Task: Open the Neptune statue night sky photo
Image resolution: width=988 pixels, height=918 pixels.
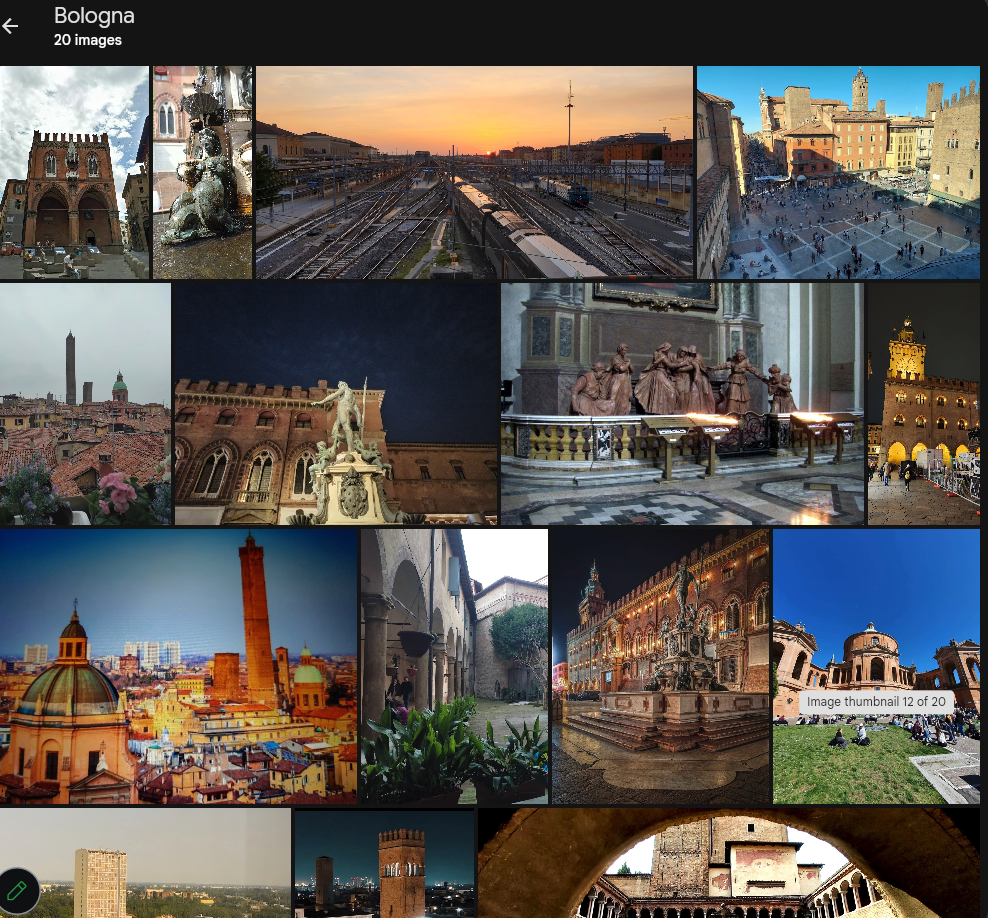Action: point(336,404)
